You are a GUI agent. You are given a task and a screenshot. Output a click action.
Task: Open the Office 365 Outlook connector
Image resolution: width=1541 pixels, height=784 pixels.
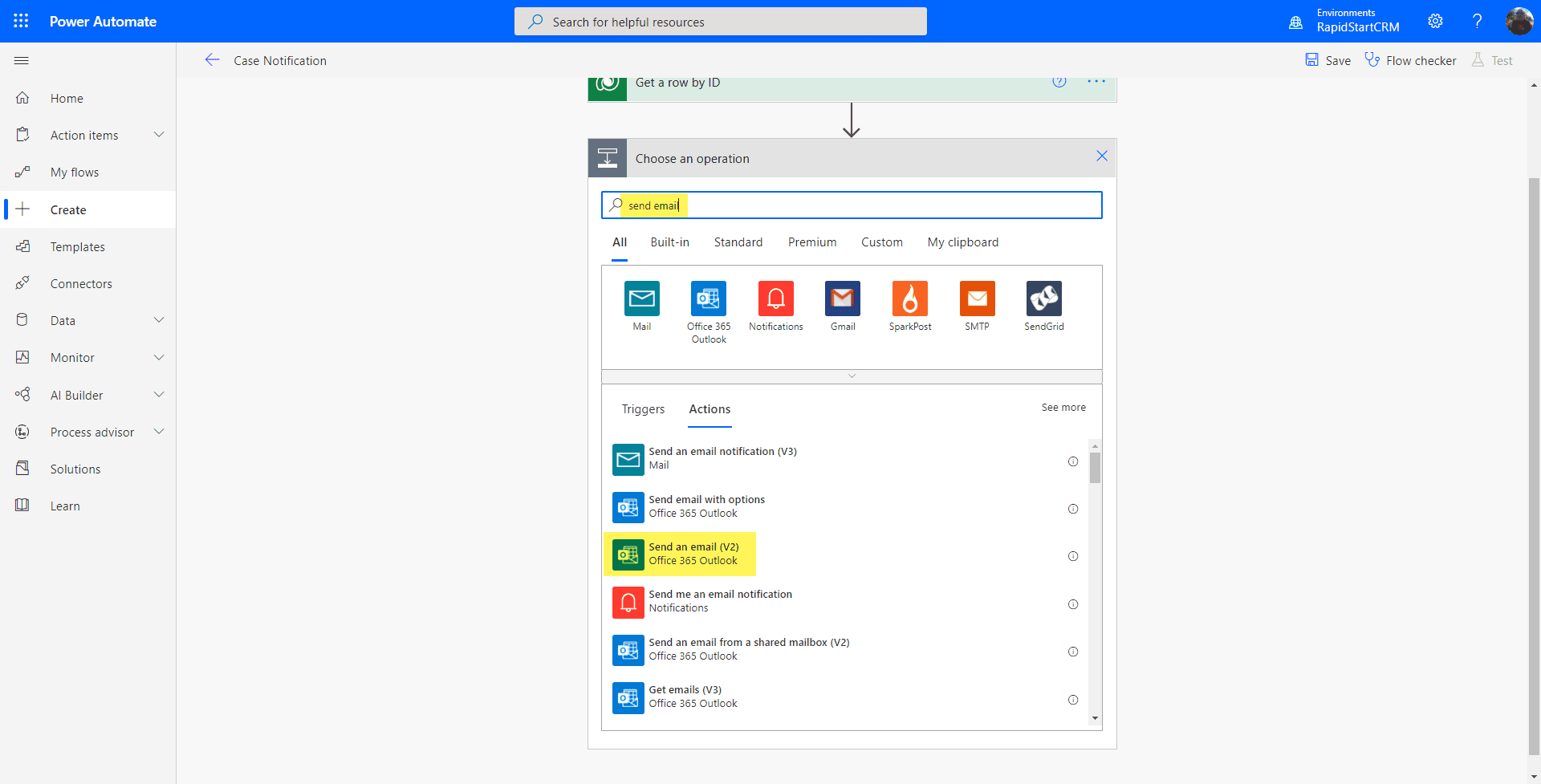[708, 299]
